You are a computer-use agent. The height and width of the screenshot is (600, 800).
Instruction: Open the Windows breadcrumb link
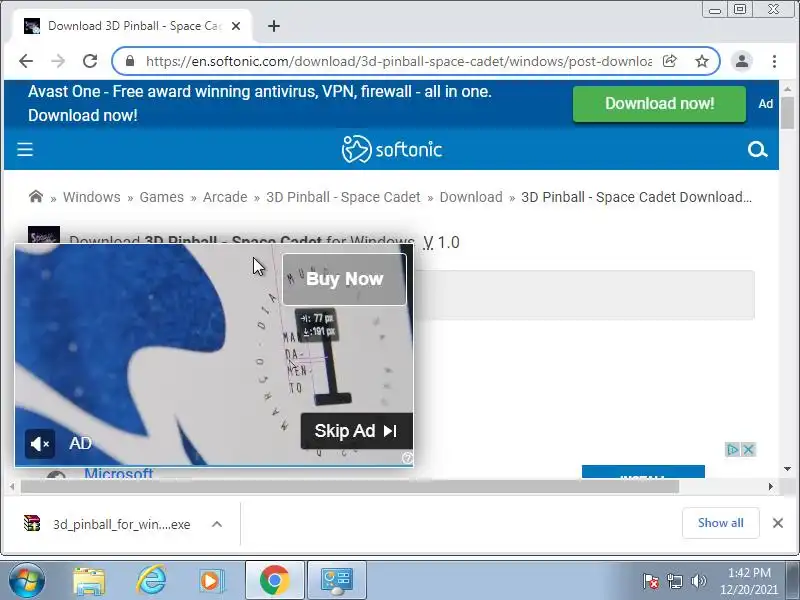point(92,197)
